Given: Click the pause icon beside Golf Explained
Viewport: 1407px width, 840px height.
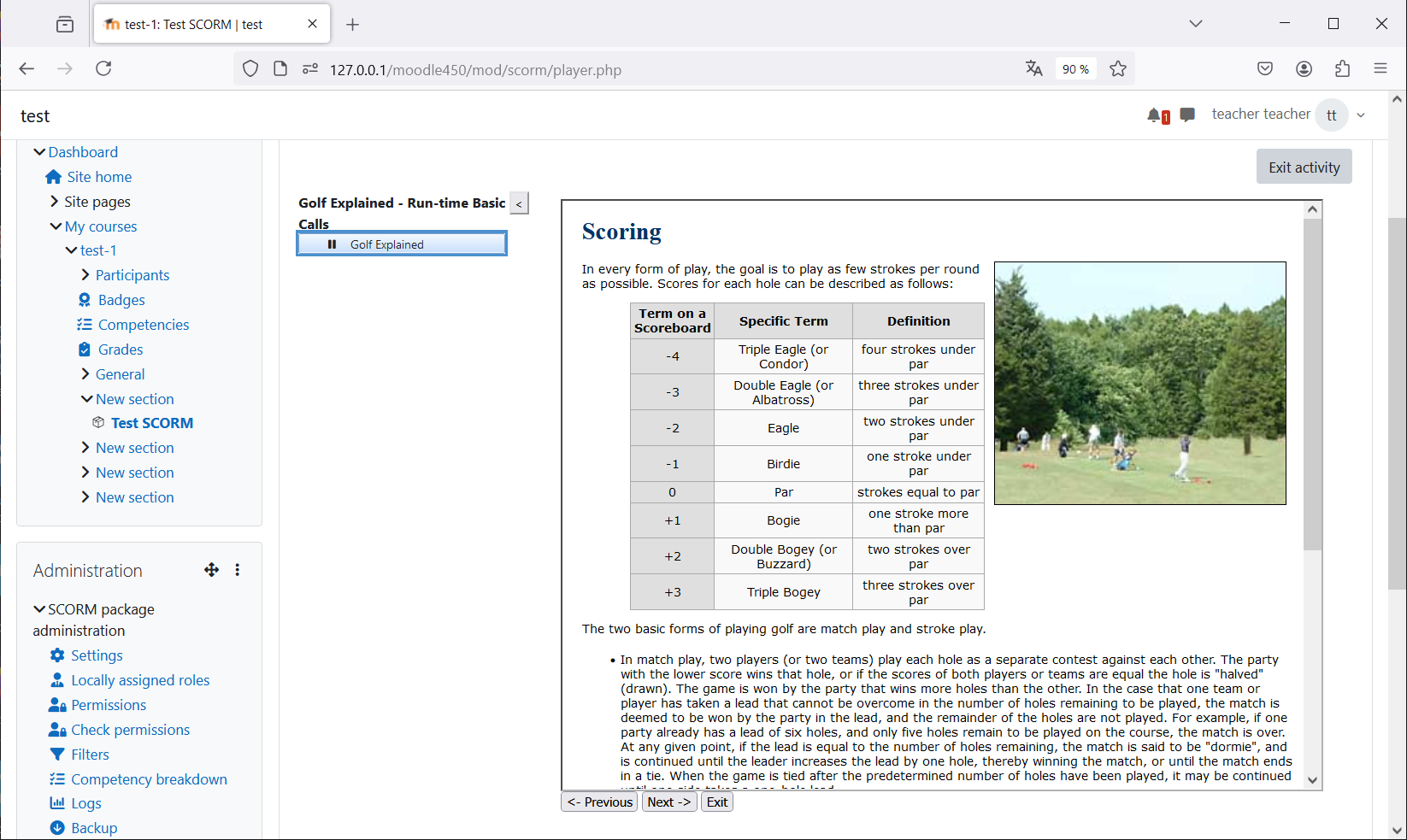Looking at the screenshot, I should (x=333, y=244).
